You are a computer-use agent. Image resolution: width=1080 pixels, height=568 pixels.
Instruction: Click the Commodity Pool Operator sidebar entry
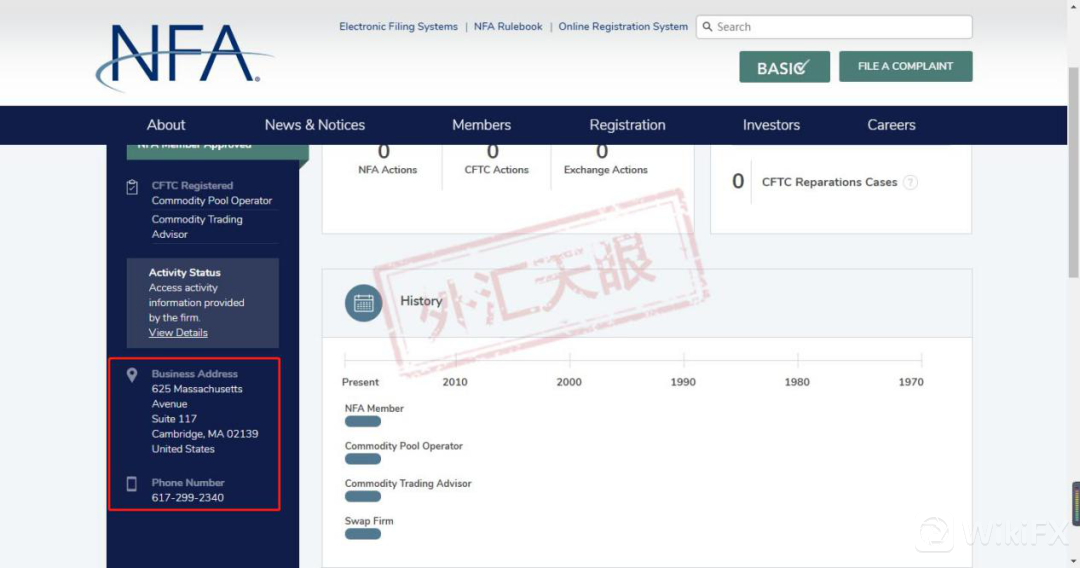tap(211, 200)
